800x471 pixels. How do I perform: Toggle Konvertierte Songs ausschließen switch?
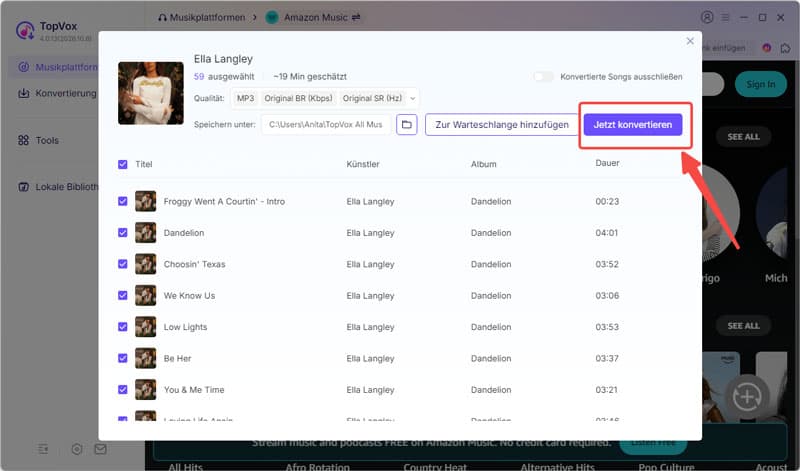tap(543, 77)
